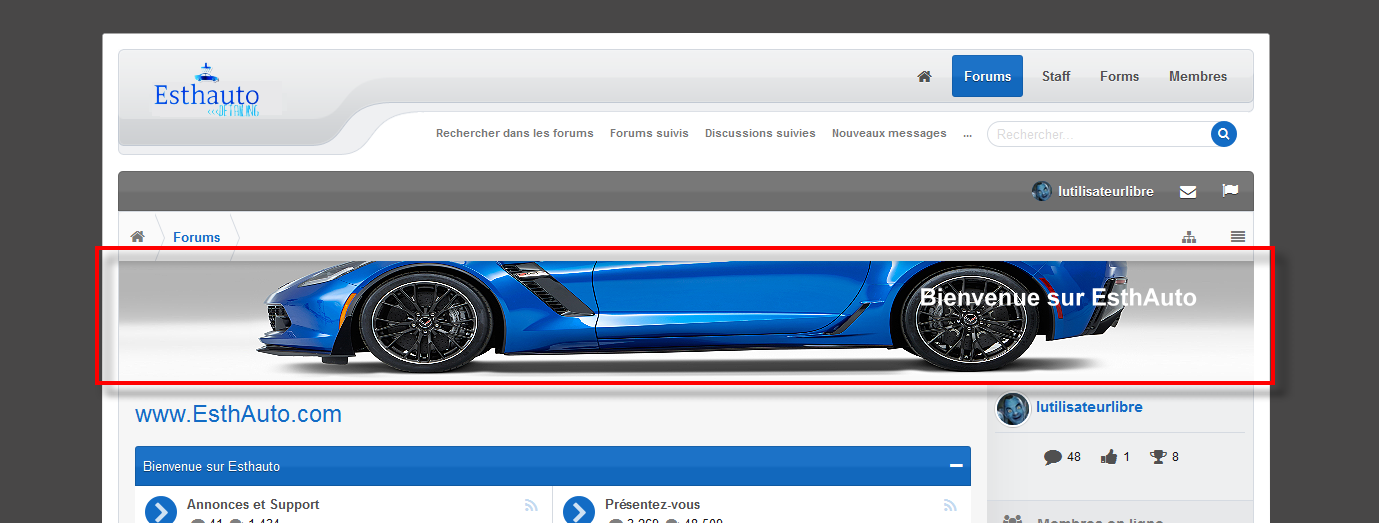Open the Staff tab
Screen dimensions: 1379x523
pos(1056,76)
